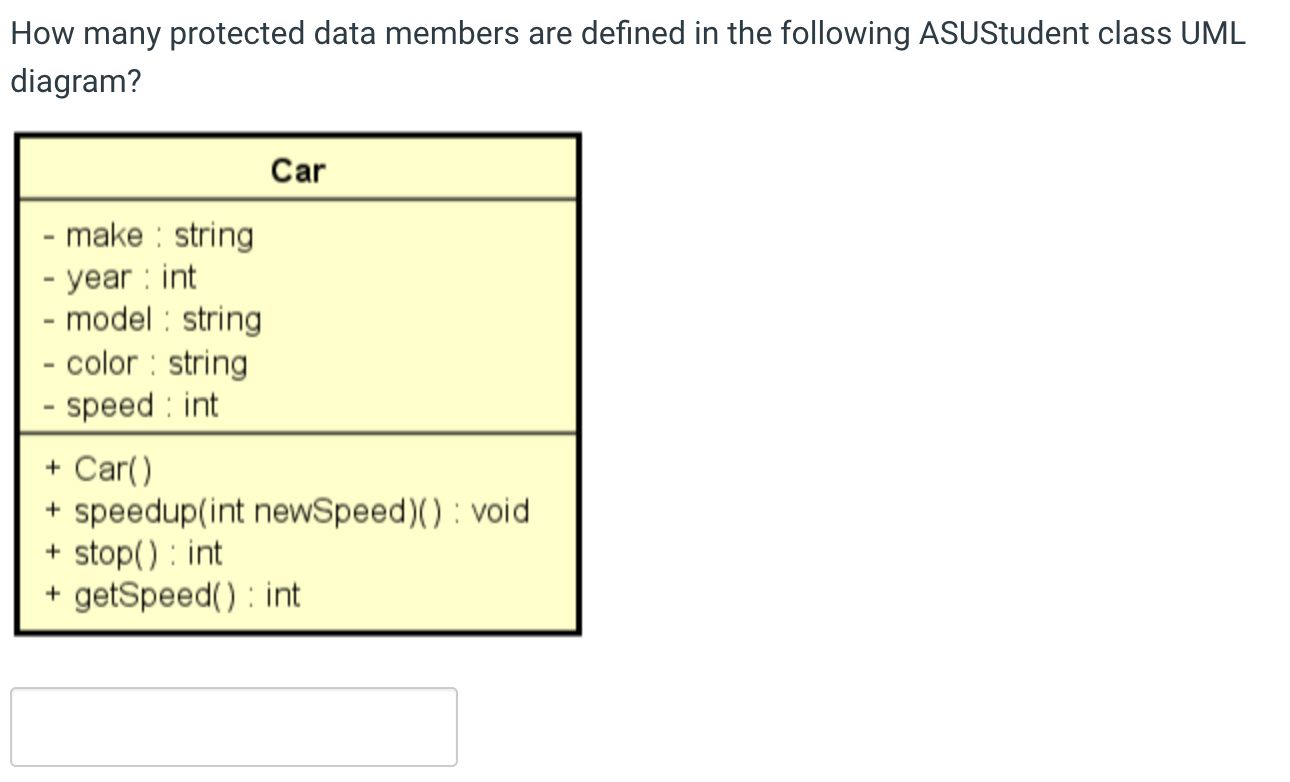Click the plus sign before getSpeed method

click(50, 595)
